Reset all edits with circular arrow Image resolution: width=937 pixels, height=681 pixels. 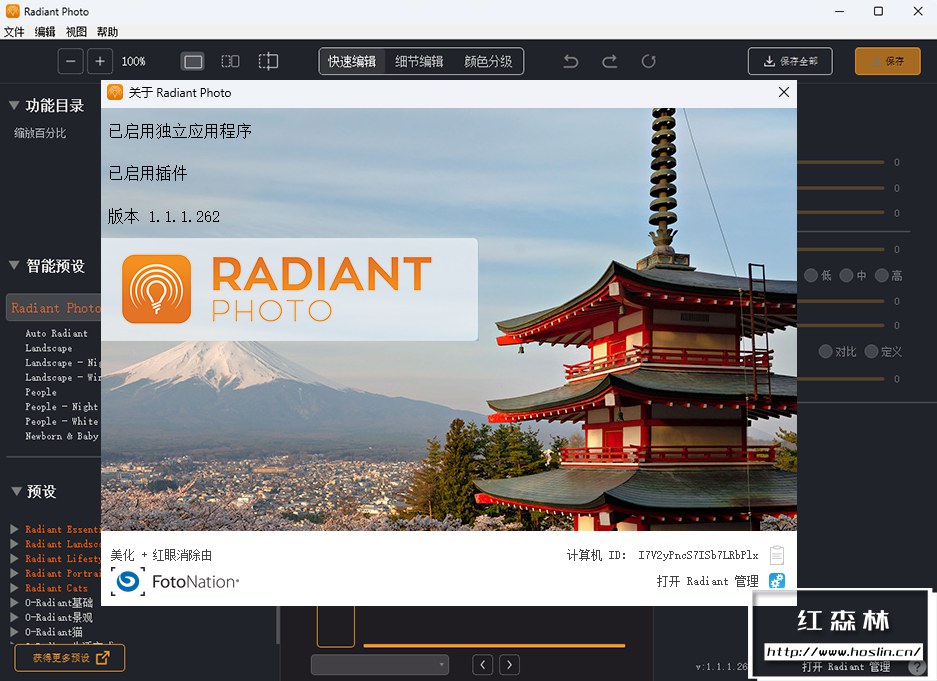click(648, 62)
